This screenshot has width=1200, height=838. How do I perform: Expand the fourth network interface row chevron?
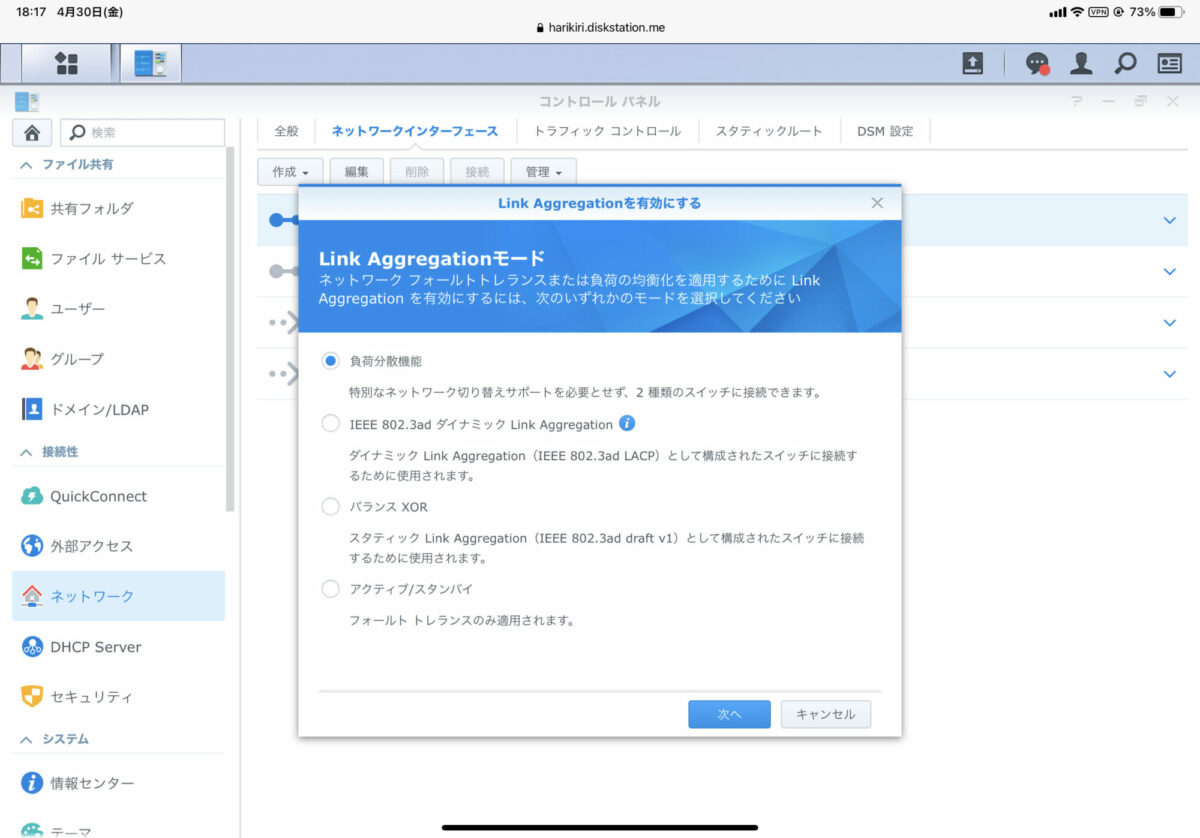click(1169, 374)
